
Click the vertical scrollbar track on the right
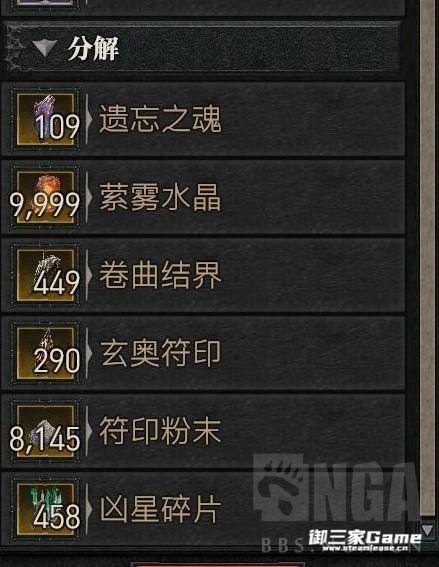coord(427,259)
